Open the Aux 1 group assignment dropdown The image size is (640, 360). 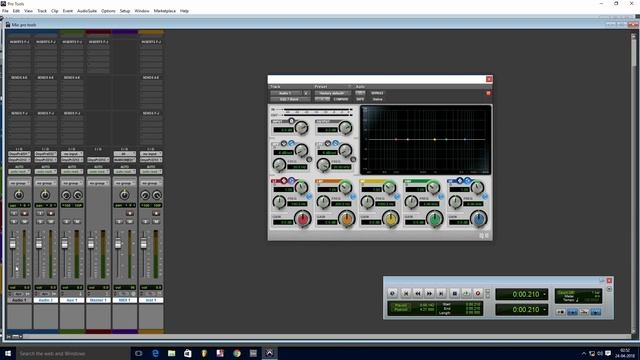coord(72,183)
